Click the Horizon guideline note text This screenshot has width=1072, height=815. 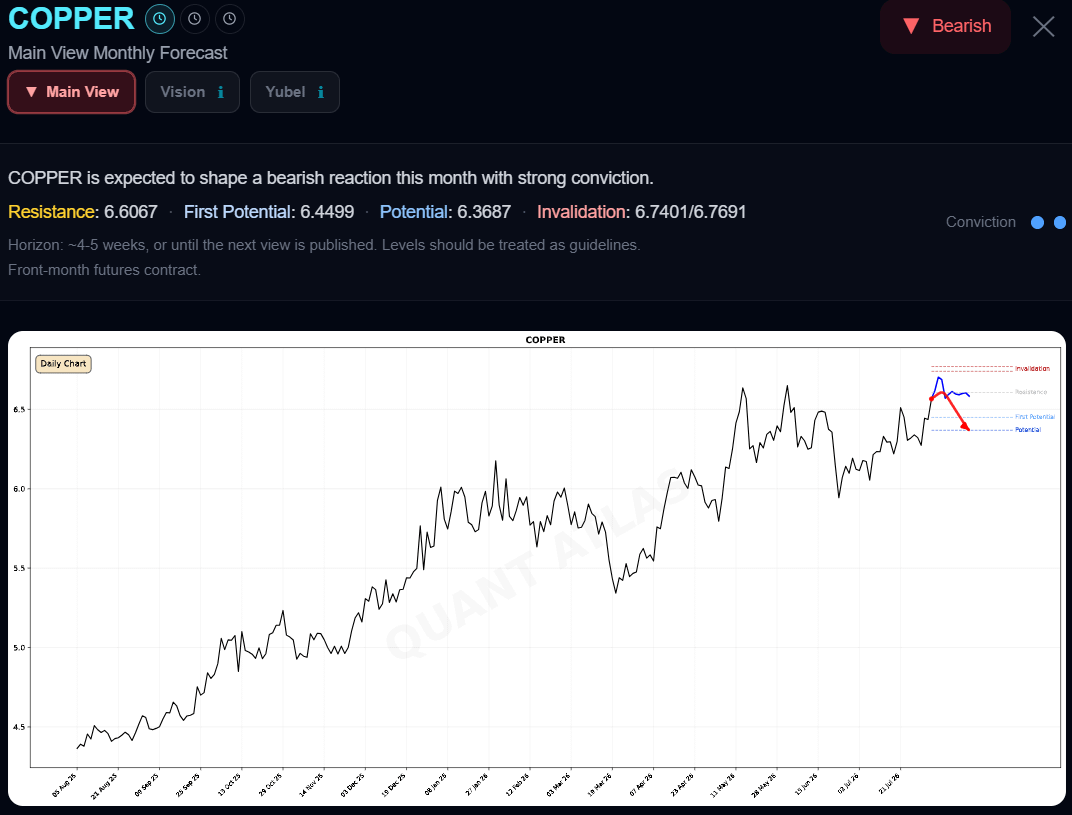click(324, 245)
